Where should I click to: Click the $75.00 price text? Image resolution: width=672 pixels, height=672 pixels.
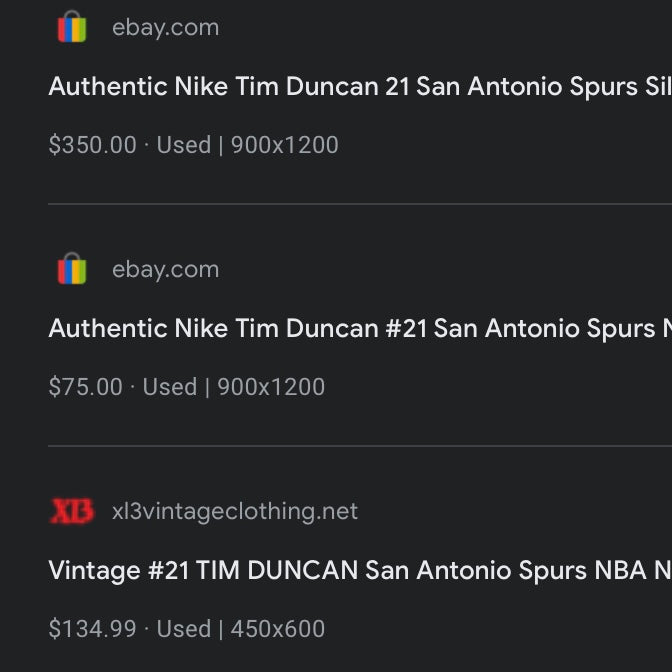[x=85, y=387]
